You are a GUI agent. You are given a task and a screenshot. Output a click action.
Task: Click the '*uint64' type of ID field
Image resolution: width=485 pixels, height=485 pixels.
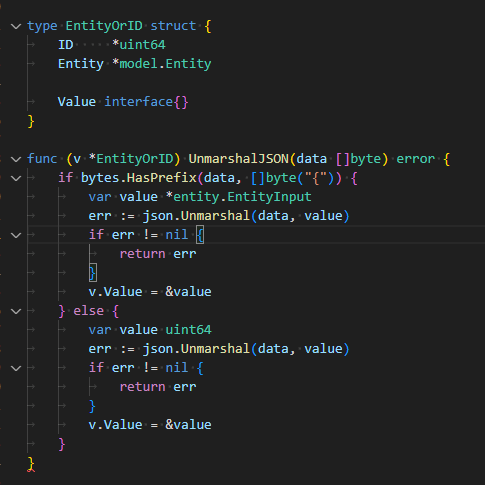pyautogui.click(x=139, y=45)
